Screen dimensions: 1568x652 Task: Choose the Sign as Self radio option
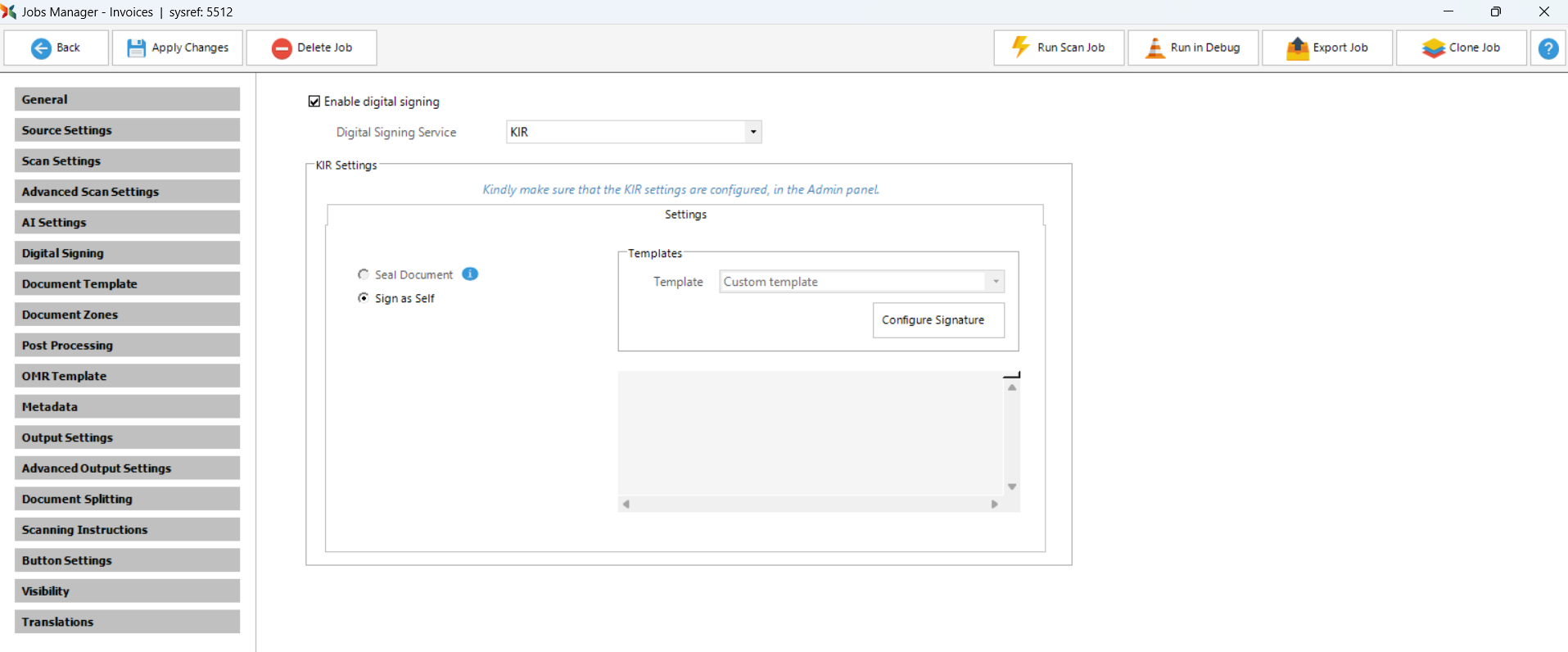tap(364, 298)
